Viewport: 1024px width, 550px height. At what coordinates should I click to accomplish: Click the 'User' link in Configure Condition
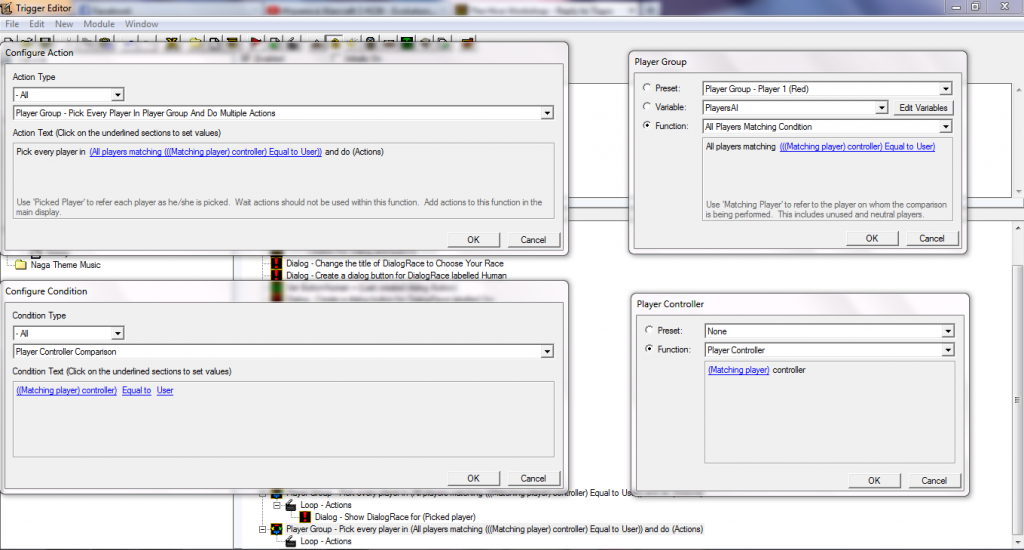tap(165, 390)
